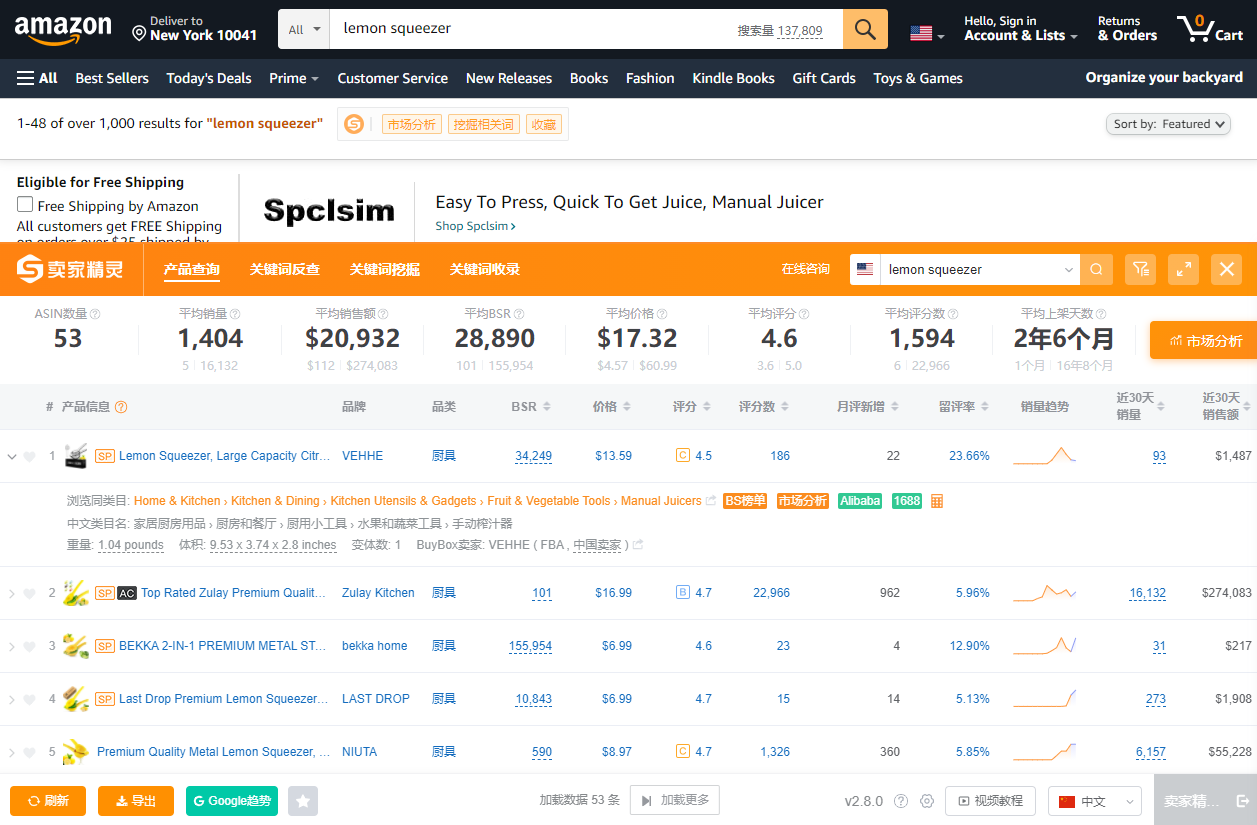Favorite the Zulay Kitchen product with heart icon
Screen dimensions: 1257x825
(x=30, y=594)
